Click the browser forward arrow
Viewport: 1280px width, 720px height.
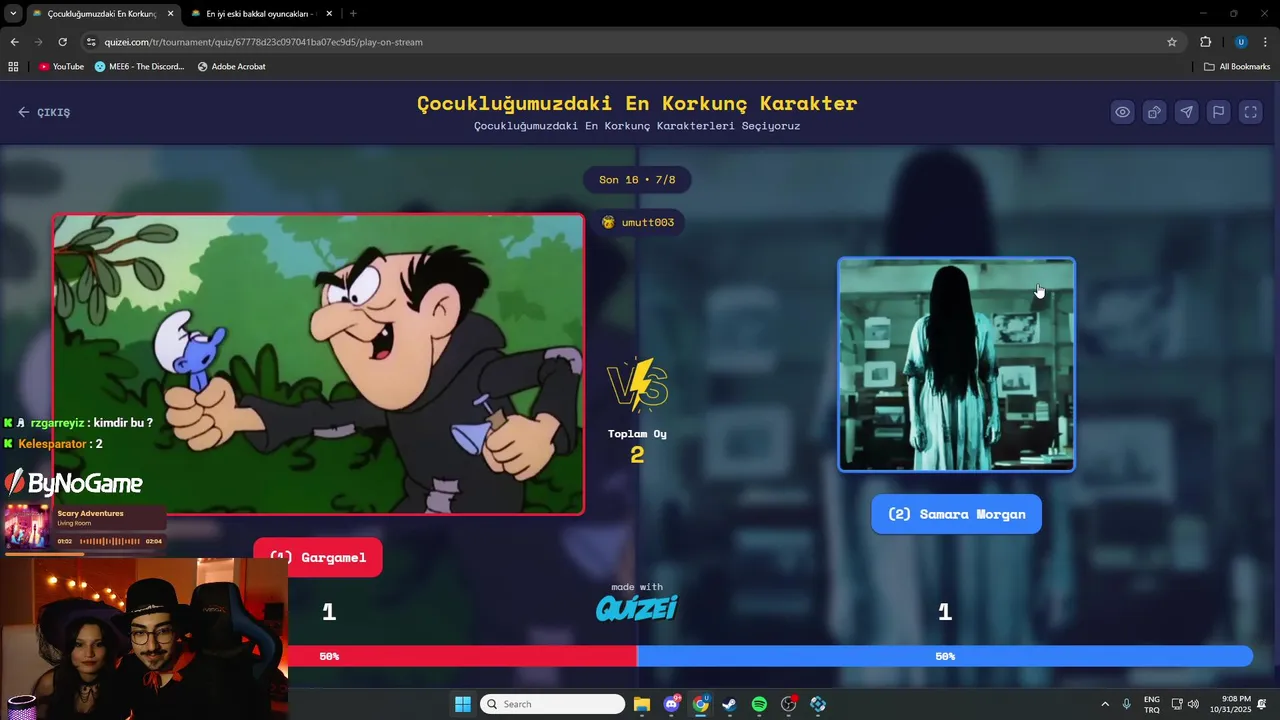pyautogui.click(x=39, y=42)
